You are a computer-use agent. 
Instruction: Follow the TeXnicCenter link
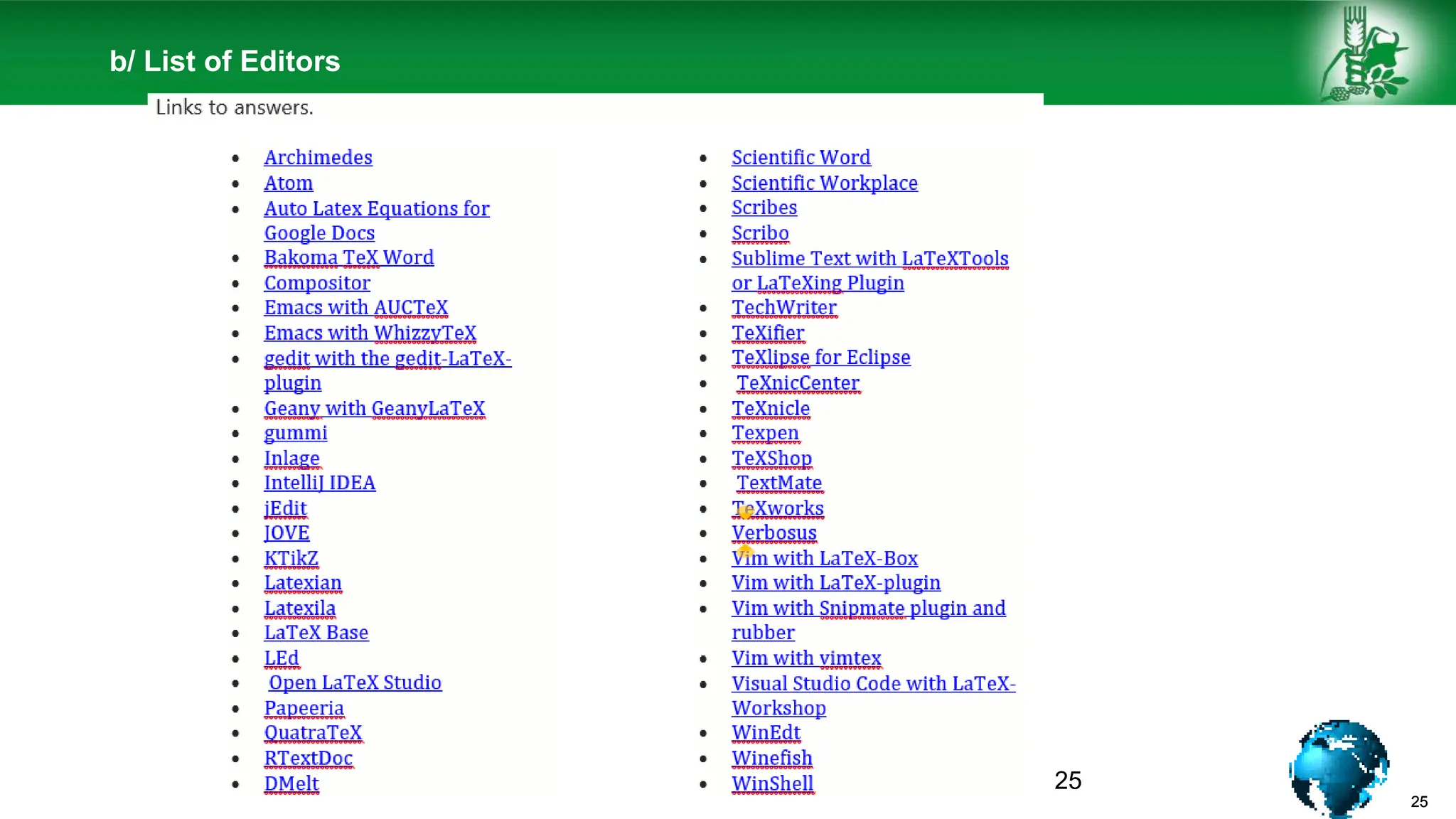(798, 383)
